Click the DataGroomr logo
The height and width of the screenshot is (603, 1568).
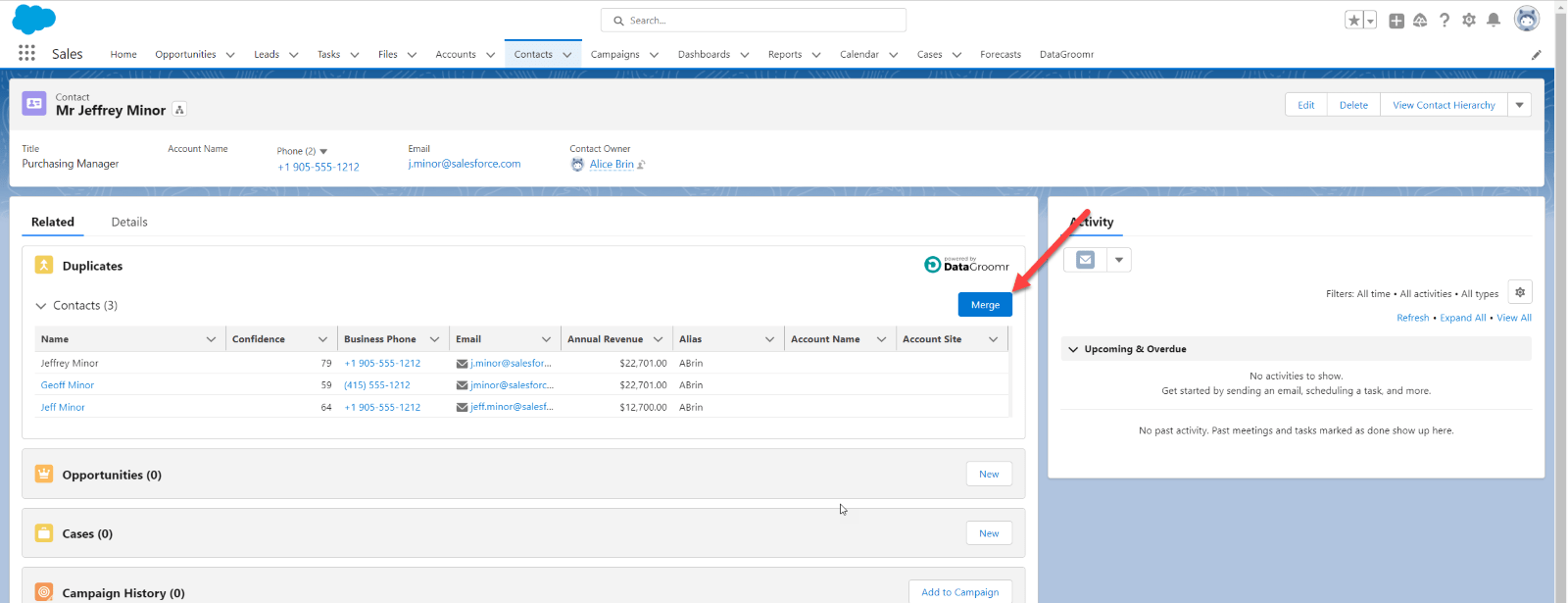point(966,265)
